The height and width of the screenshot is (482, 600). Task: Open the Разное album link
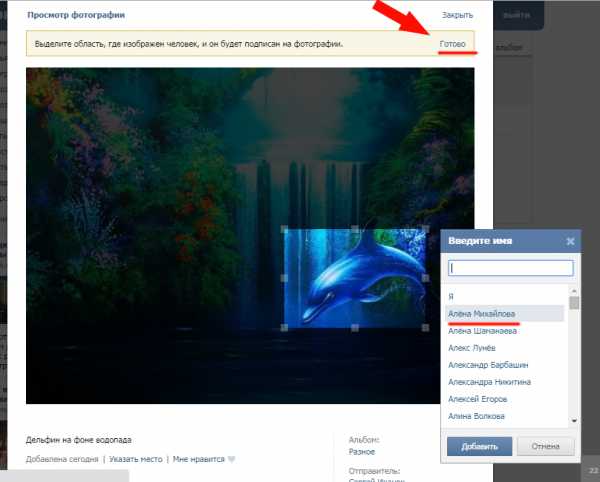[x=362, y=452]
